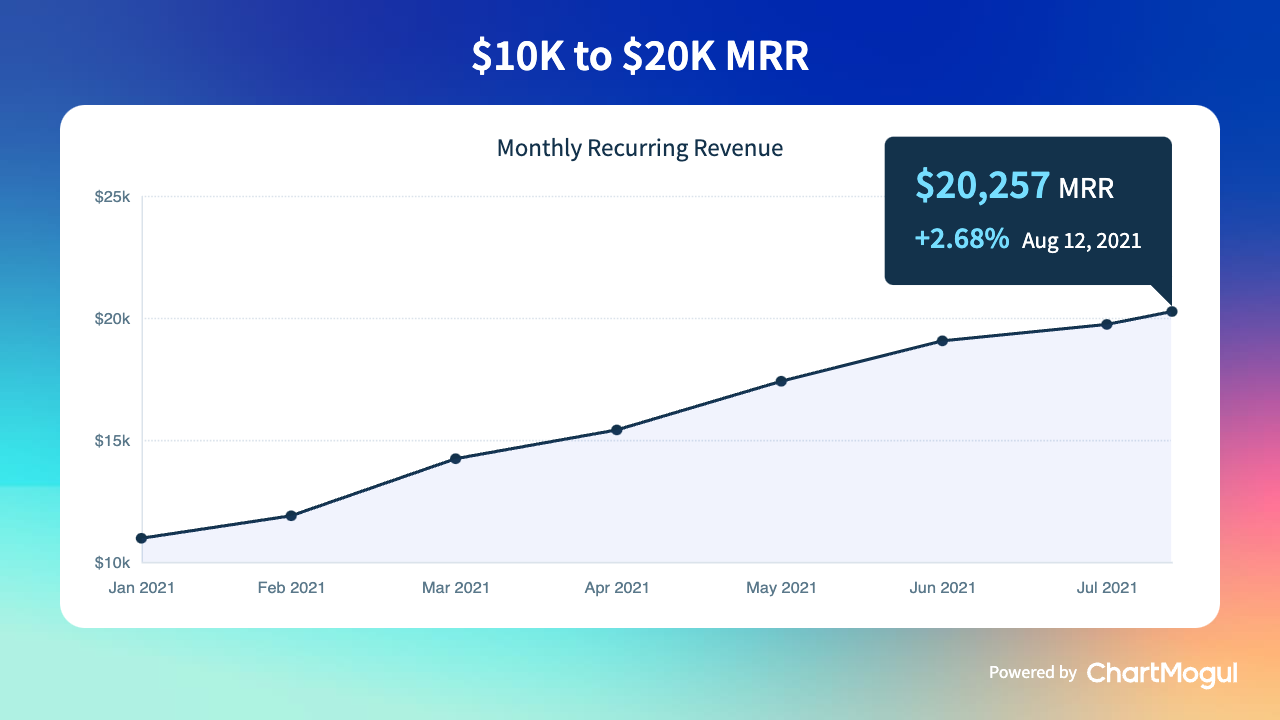1280x720 pixels.
Task: Click the ChartMogul logo text
Action: (x=1161, y=673)
